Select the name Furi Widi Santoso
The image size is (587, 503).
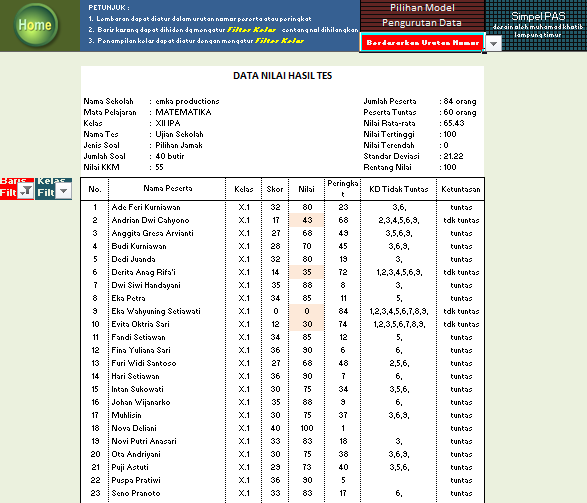click(144, 363)
